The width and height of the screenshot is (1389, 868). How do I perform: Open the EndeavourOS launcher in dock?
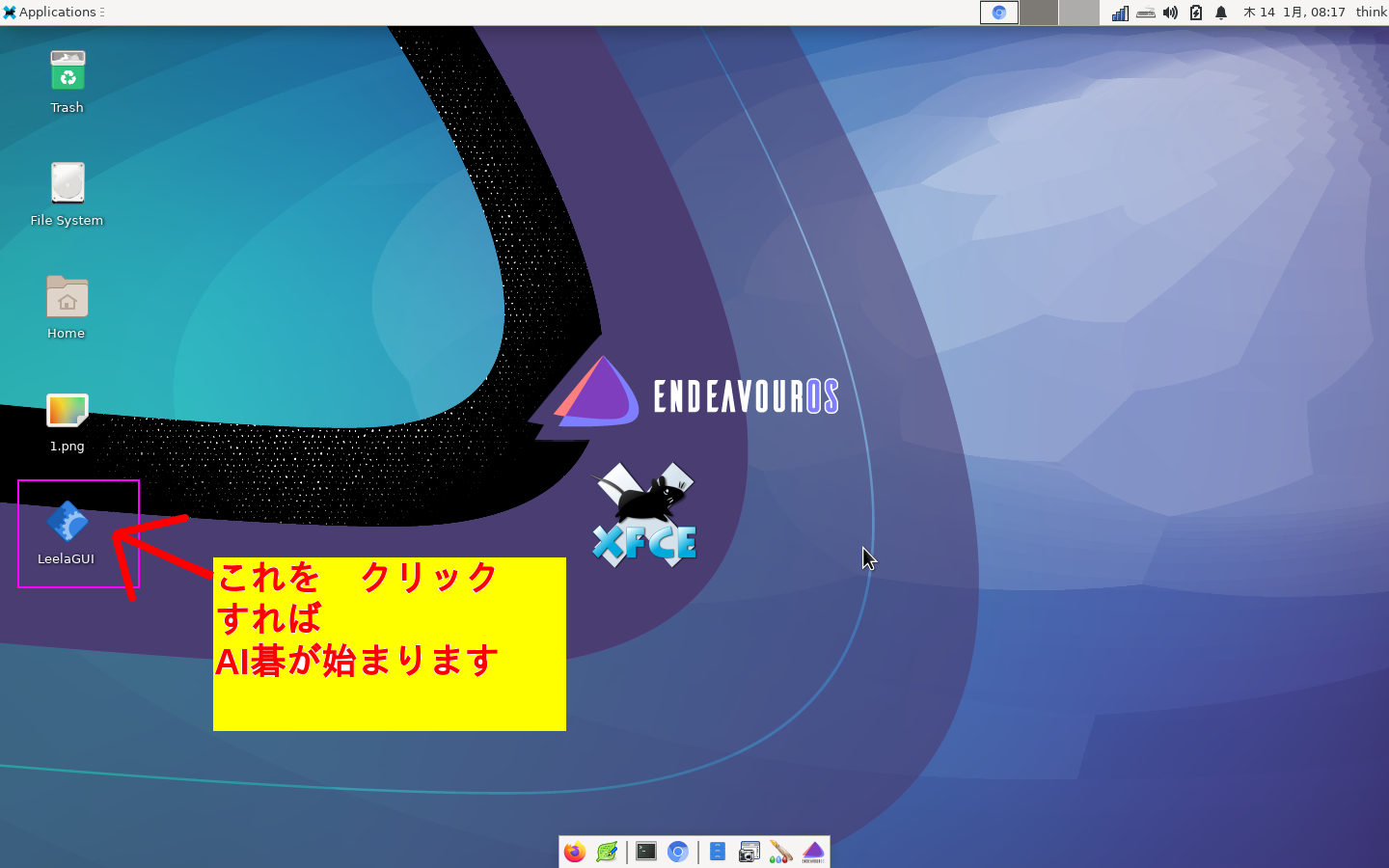pos(813,852)
